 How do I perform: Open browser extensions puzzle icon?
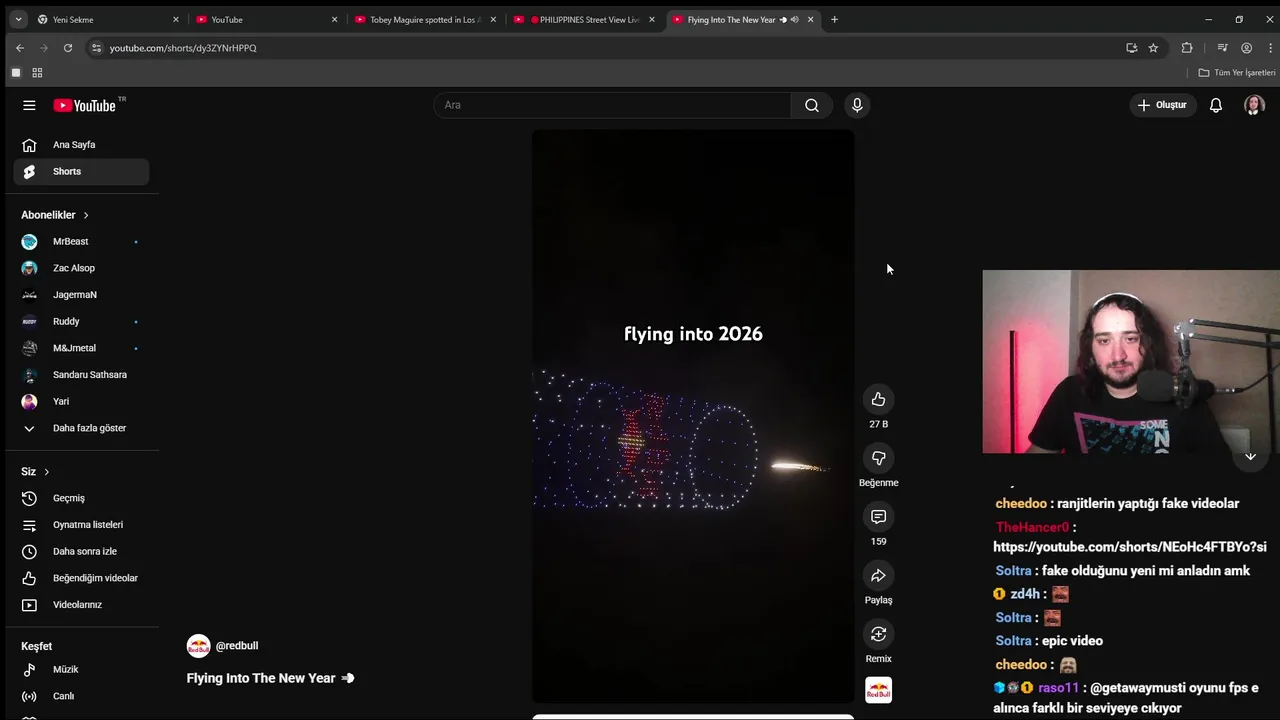pyautogui.click(x=1187, y=48)
